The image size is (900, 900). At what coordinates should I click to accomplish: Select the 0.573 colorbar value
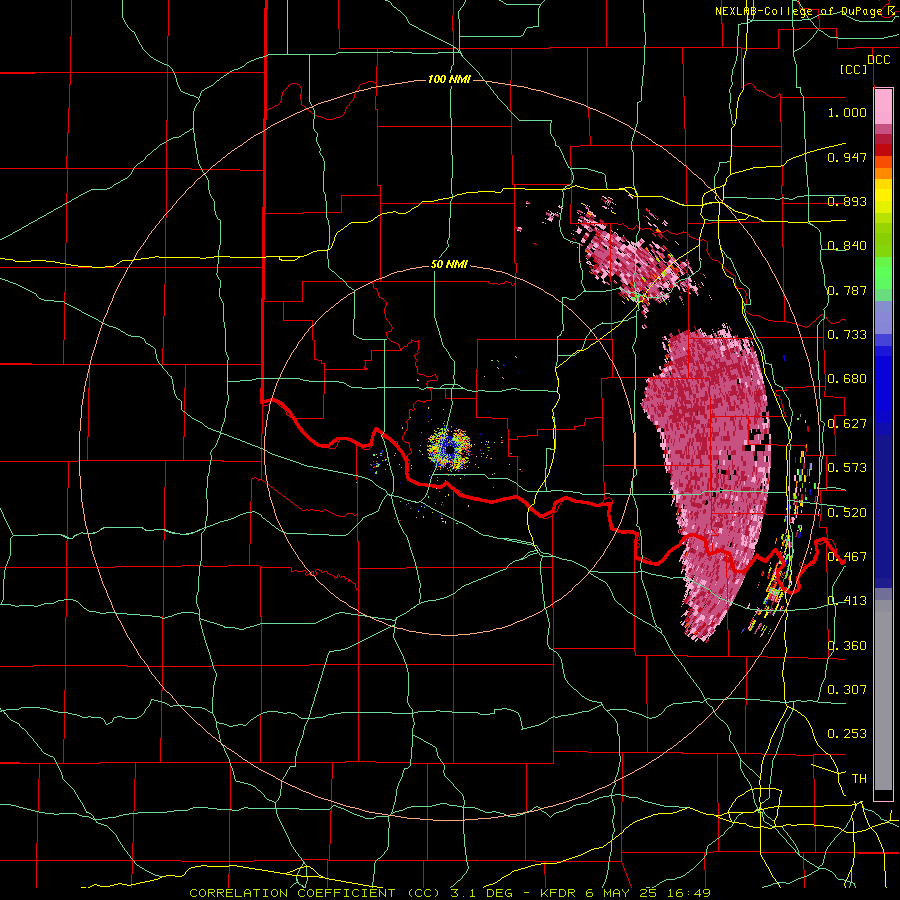tap(847, 468)
